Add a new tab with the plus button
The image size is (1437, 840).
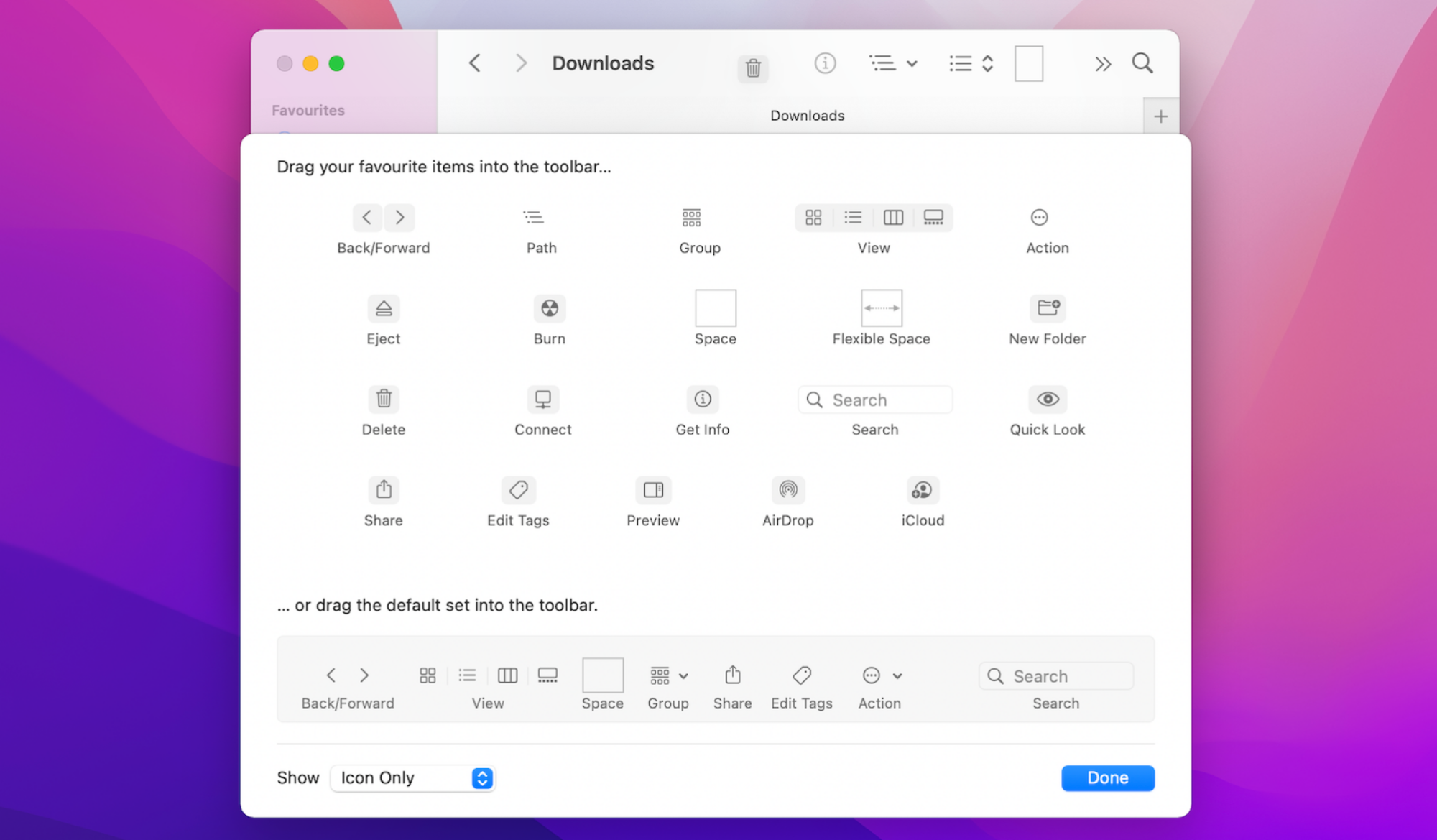(x=1160, y=116)
